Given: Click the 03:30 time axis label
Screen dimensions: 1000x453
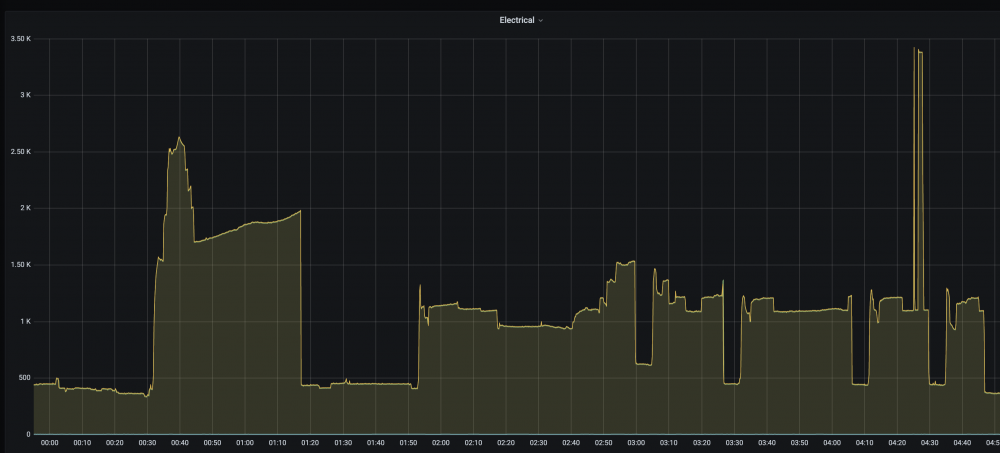Looking at the screenshot, I should coord(734,443).
